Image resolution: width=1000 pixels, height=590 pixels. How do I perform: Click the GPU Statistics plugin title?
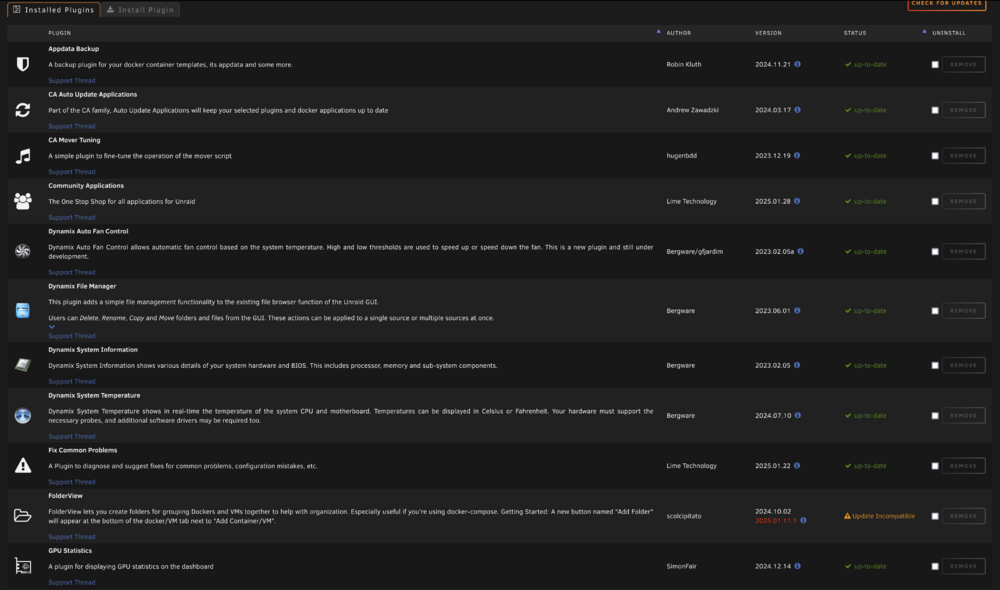click(70, 550)
